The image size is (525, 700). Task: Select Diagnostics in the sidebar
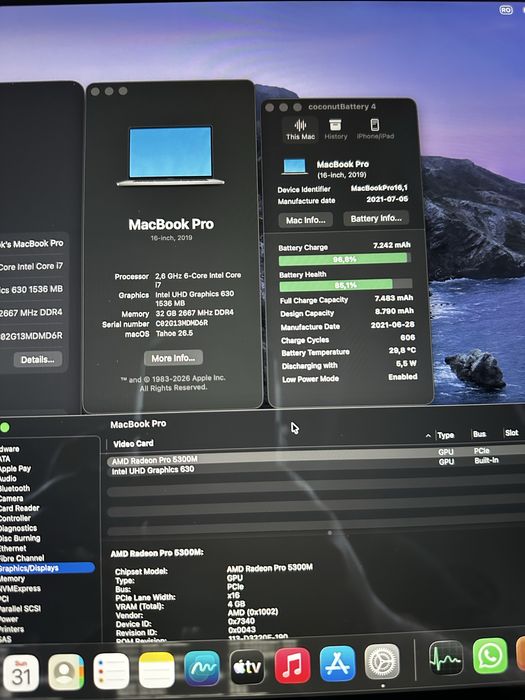(18, 528)
